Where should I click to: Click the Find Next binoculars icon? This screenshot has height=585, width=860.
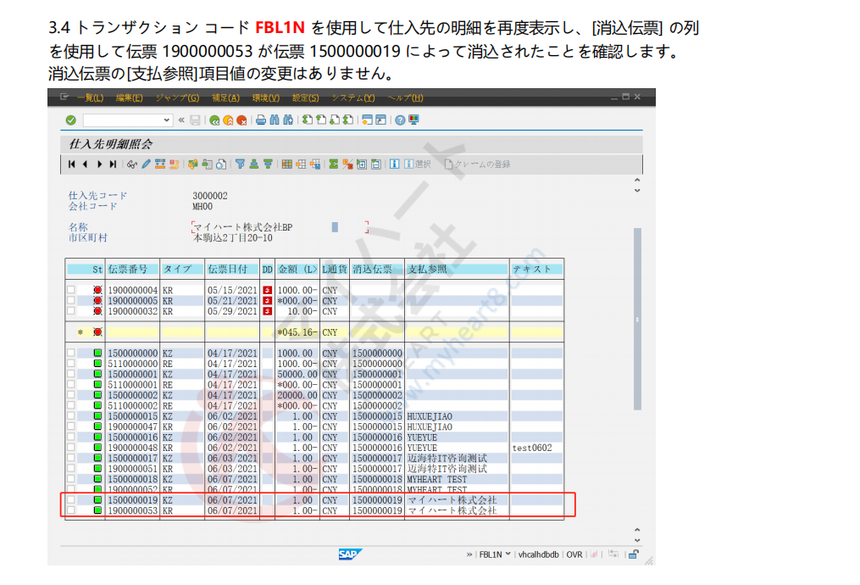pos(288,120)
